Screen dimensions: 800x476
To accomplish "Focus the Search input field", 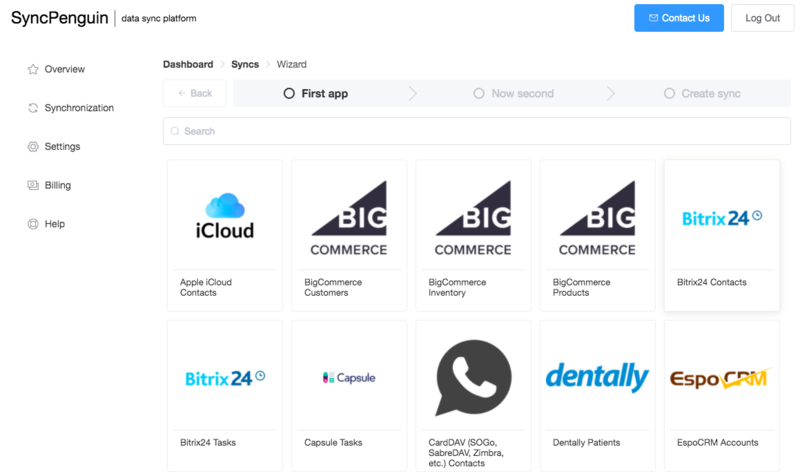I will (x=477, y=131).
